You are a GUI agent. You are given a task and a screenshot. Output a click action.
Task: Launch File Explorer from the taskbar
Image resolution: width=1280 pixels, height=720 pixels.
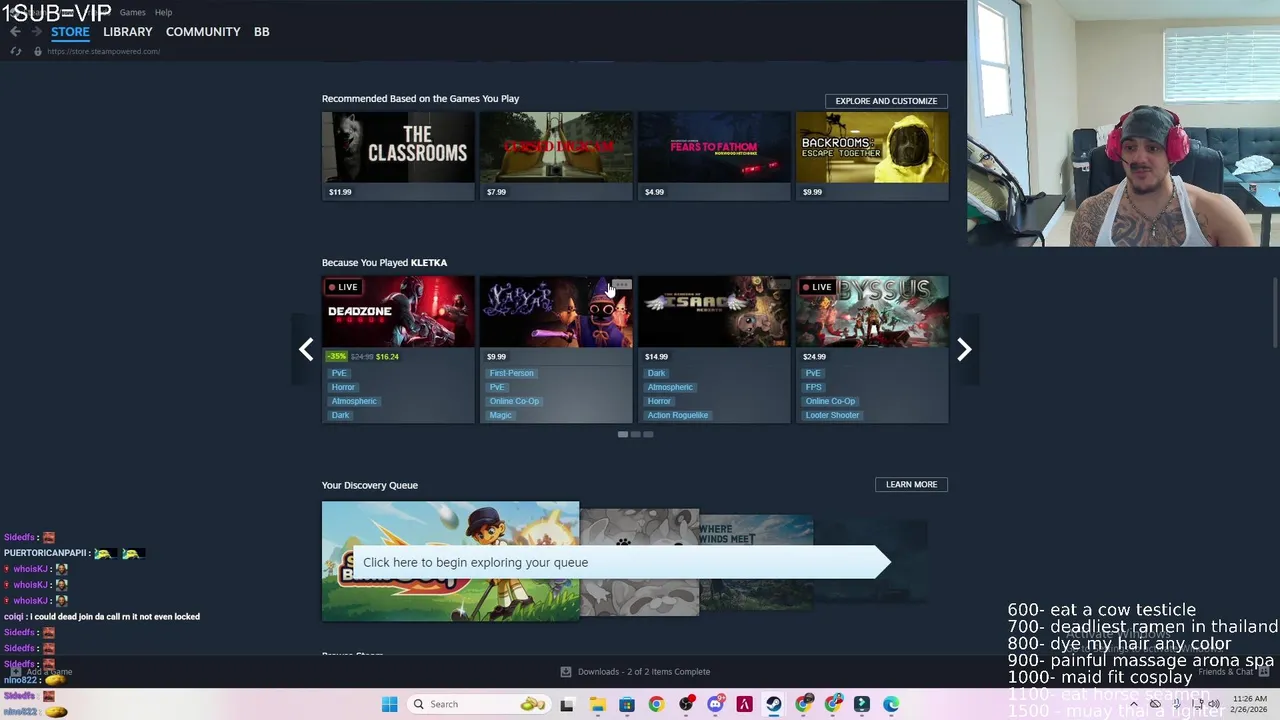coord(597,704)
